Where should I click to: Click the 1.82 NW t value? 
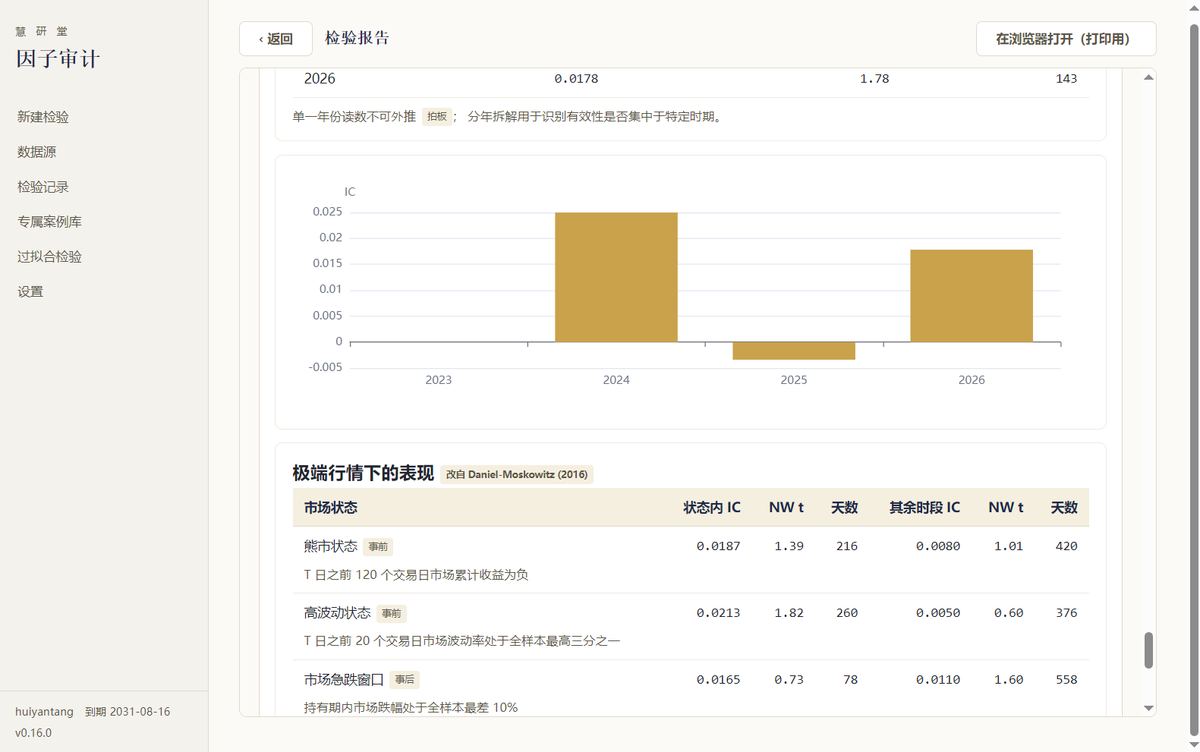788,613
